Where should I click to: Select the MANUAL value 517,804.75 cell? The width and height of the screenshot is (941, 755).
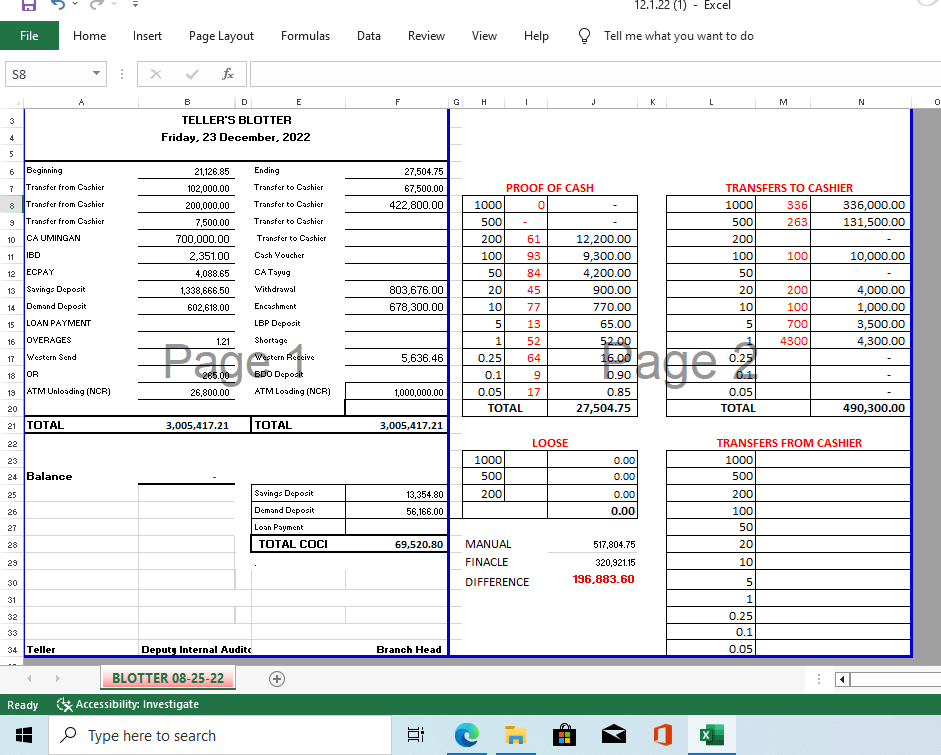[592, 544]
